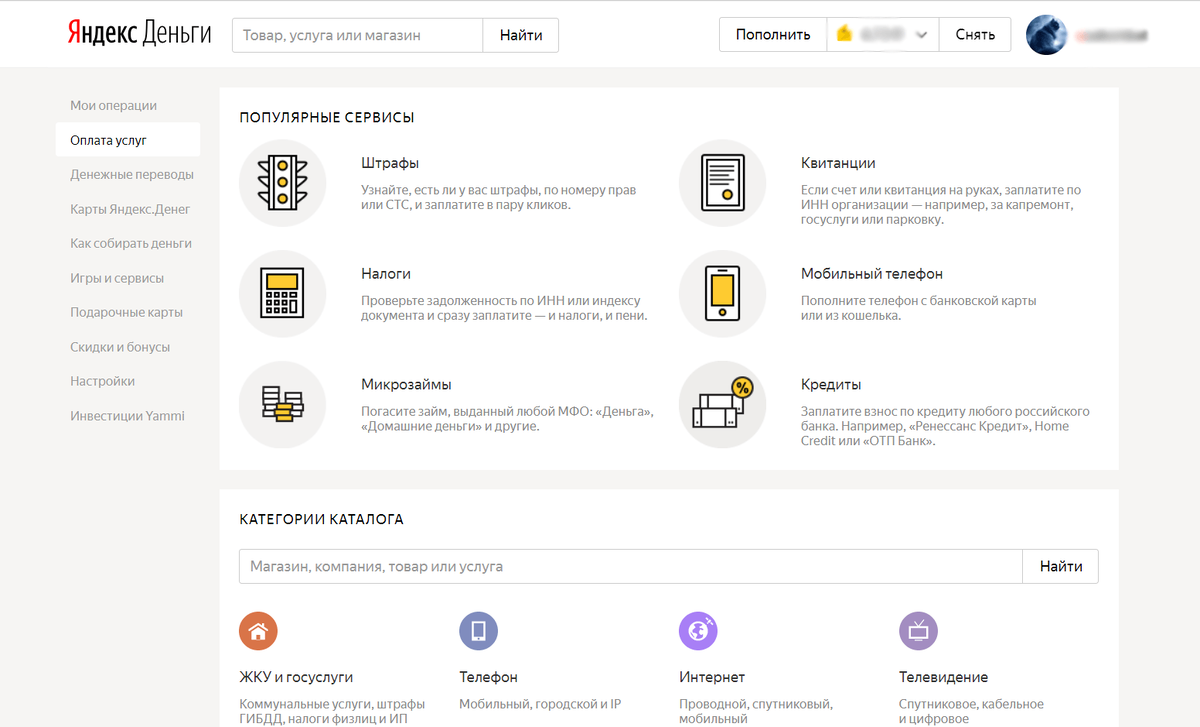The height and width of the screenshot is (727, 1200).
Task: Select the Телевидение TV icon
Action: 918,631
